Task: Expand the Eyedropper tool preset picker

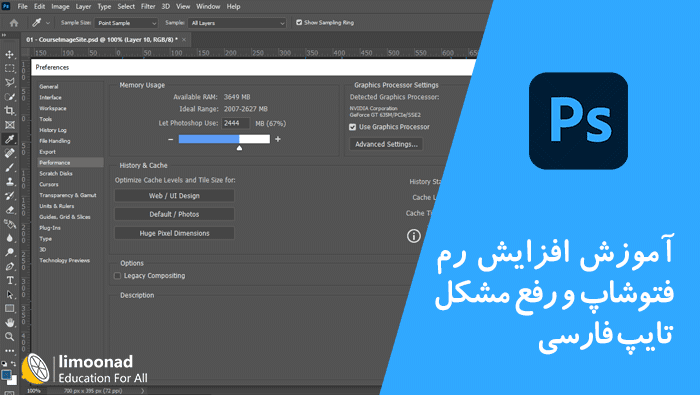Action: (48, 23)
